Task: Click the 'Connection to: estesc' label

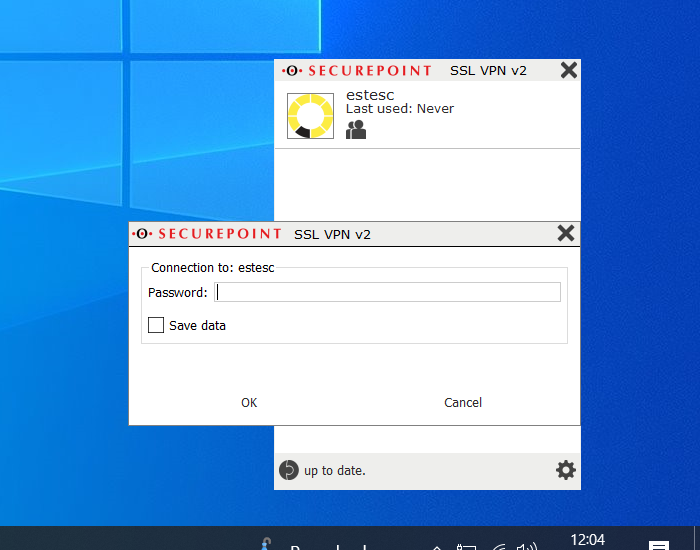Action: (212, 267)
